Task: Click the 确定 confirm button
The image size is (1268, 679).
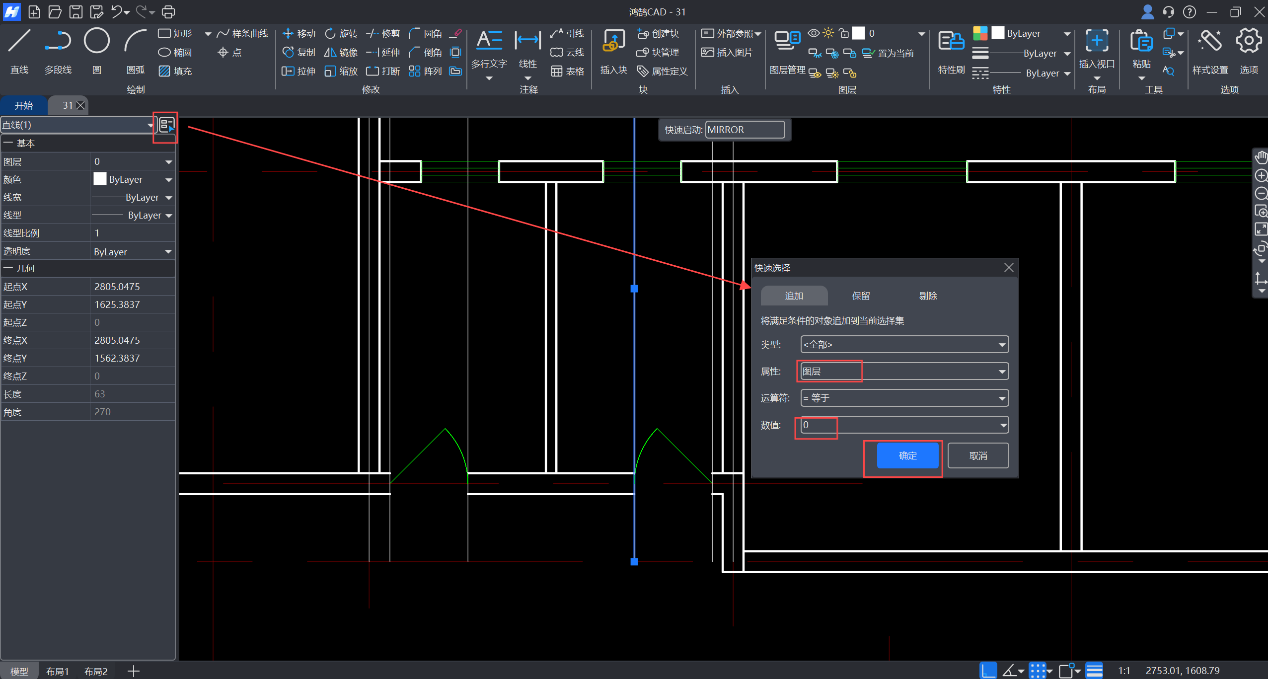Action: [x=908, y=456]
